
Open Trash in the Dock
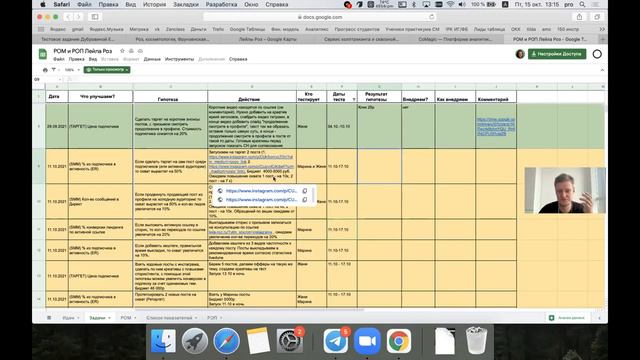[476, 341]
